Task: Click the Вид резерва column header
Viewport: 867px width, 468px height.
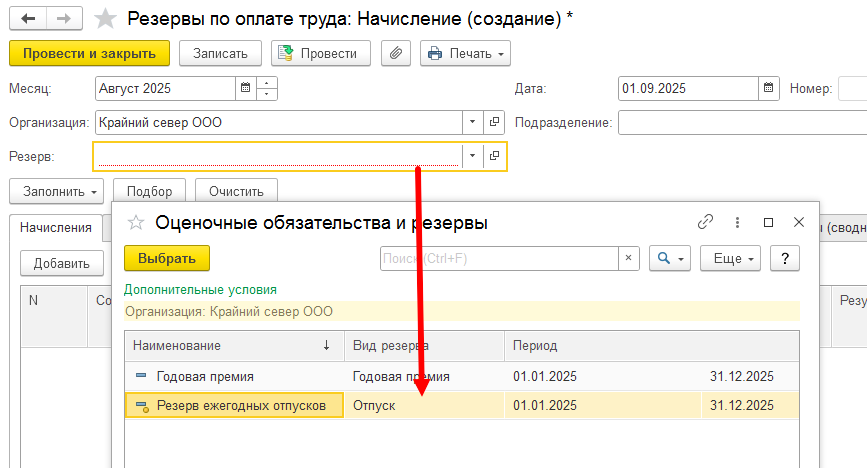Action: pos(425,346)
